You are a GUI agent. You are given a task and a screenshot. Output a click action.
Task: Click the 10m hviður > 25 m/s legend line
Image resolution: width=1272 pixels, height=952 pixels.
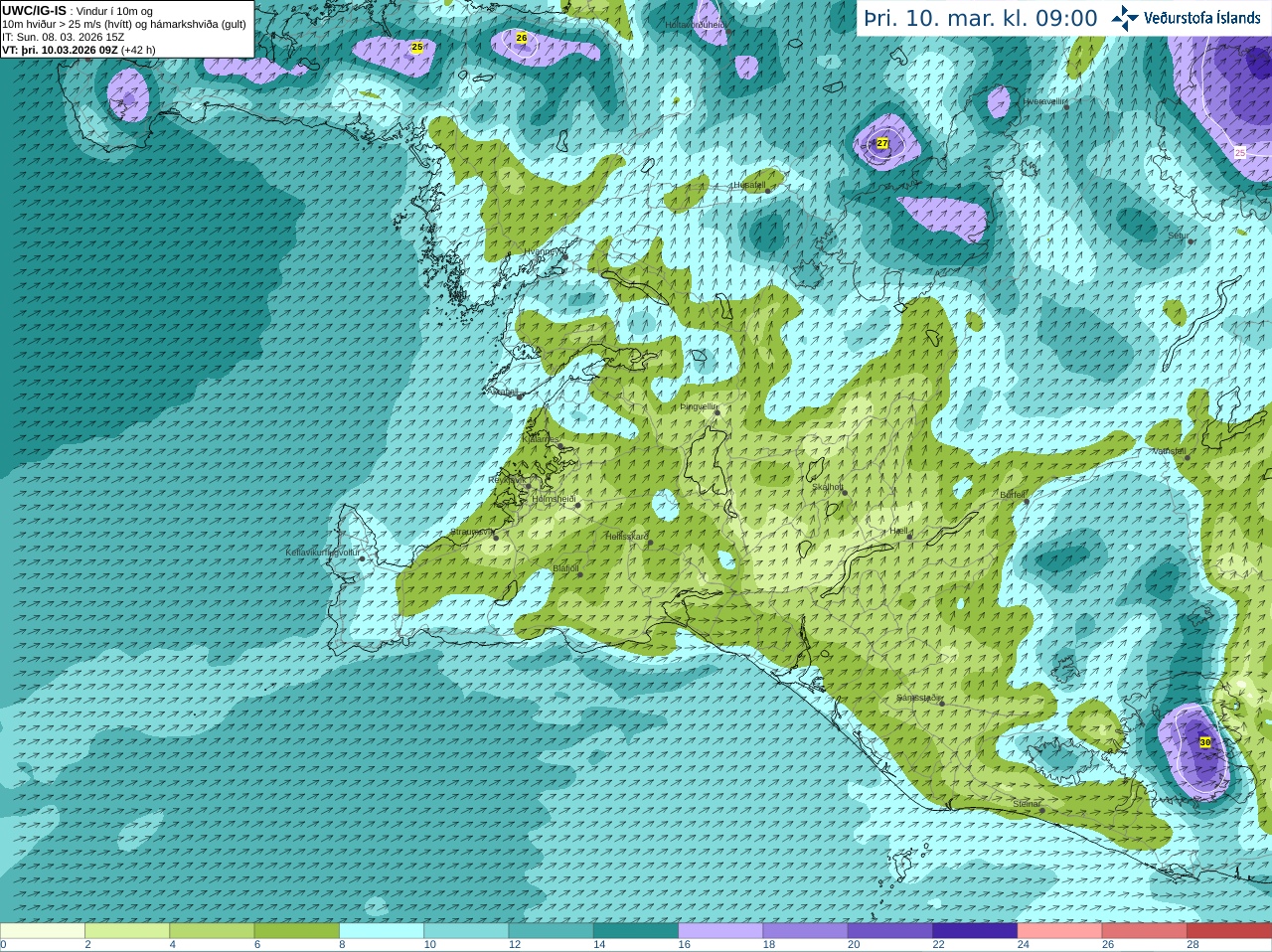(x=124, y=24)
